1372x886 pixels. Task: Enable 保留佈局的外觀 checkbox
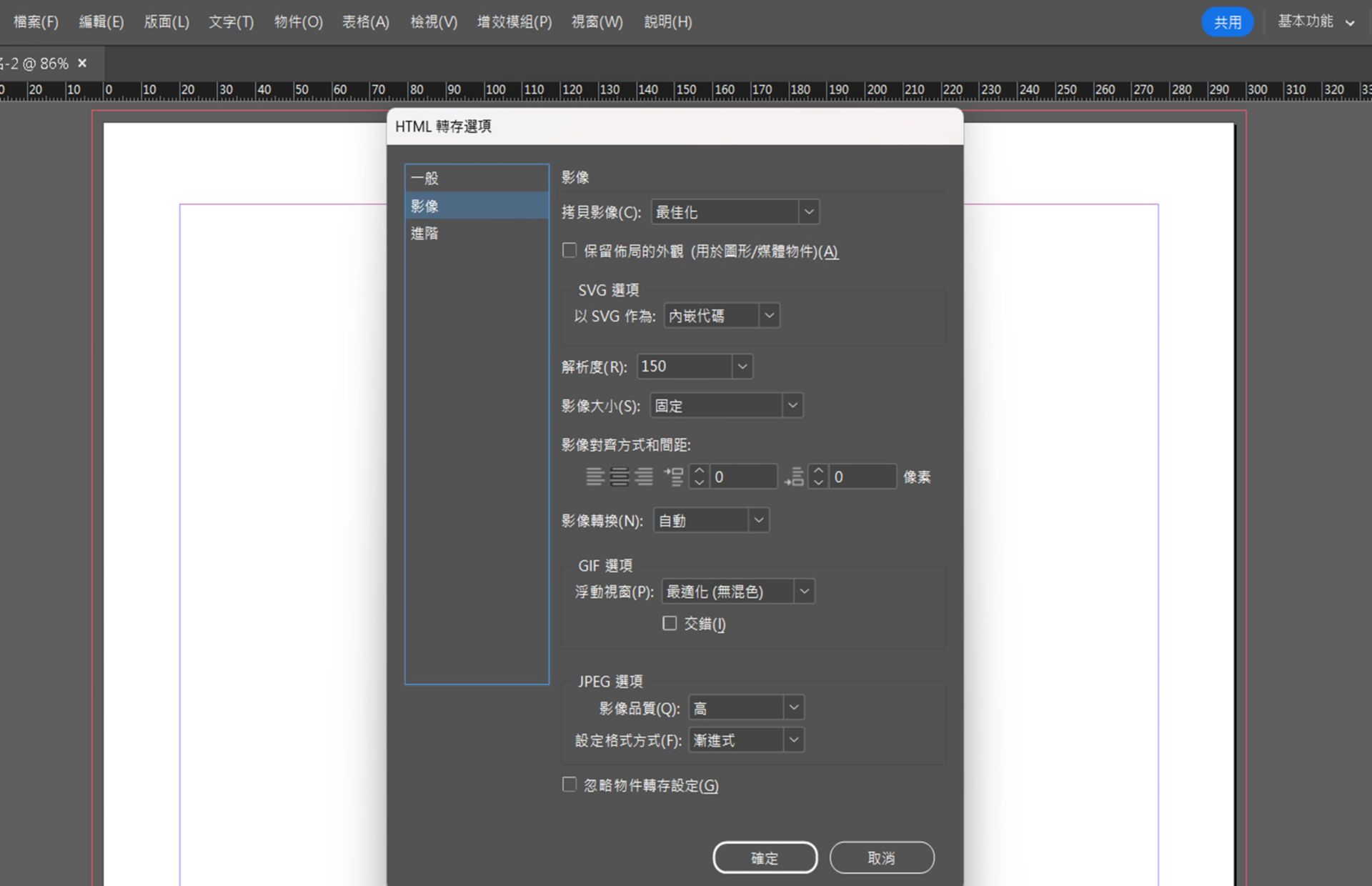570,251
